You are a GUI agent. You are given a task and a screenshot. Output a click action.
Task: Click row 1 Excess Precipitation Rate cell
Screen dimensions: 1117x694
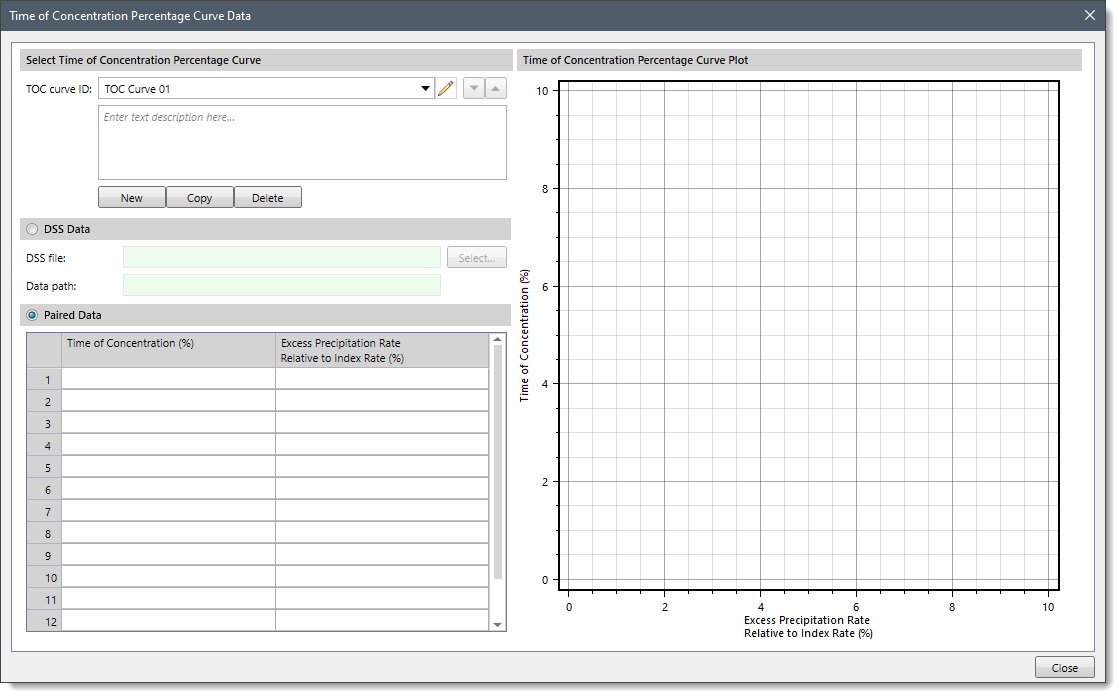point(382,379)
